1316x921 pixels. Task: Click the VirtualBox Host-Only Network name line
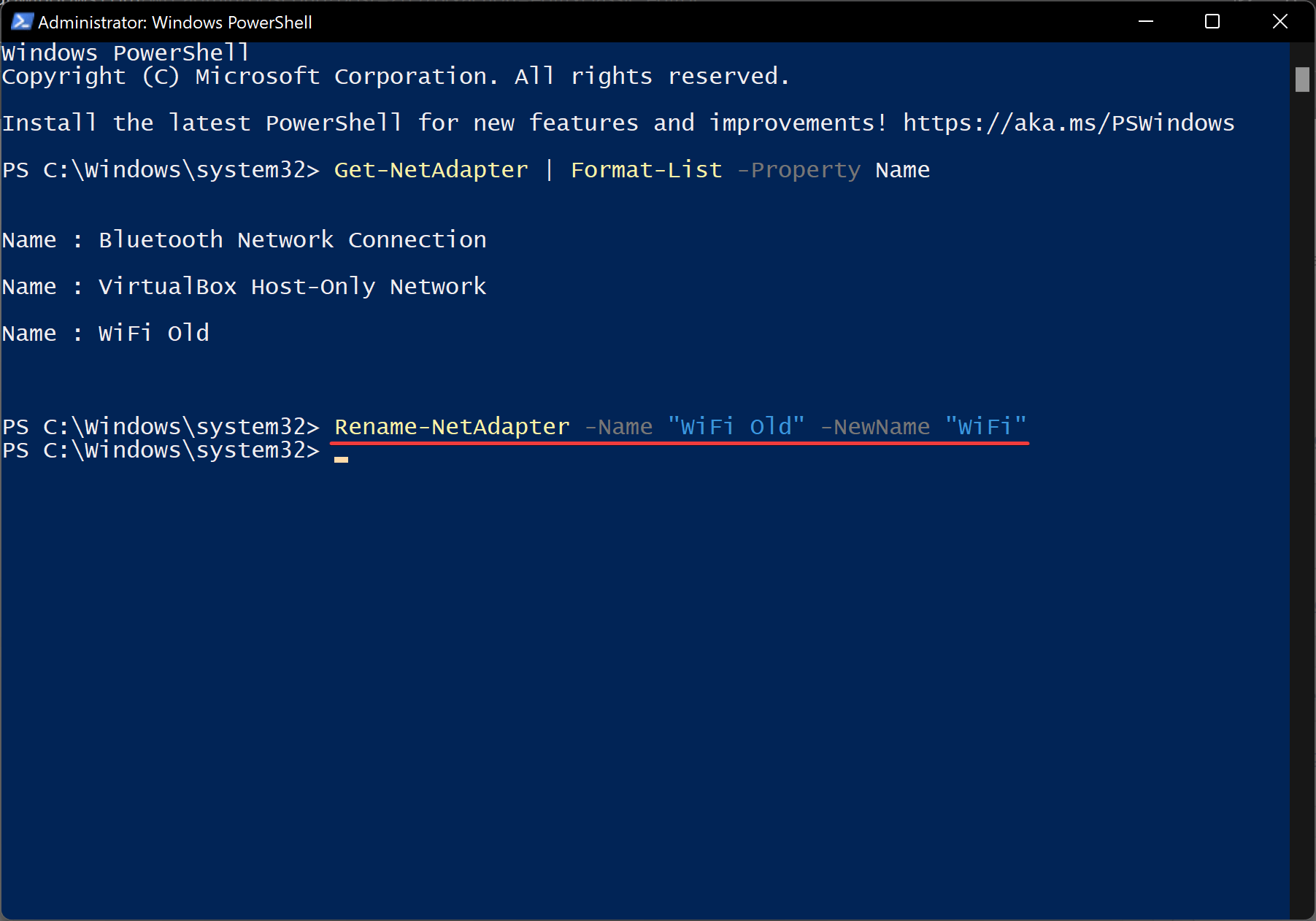(x=292, y=286)
